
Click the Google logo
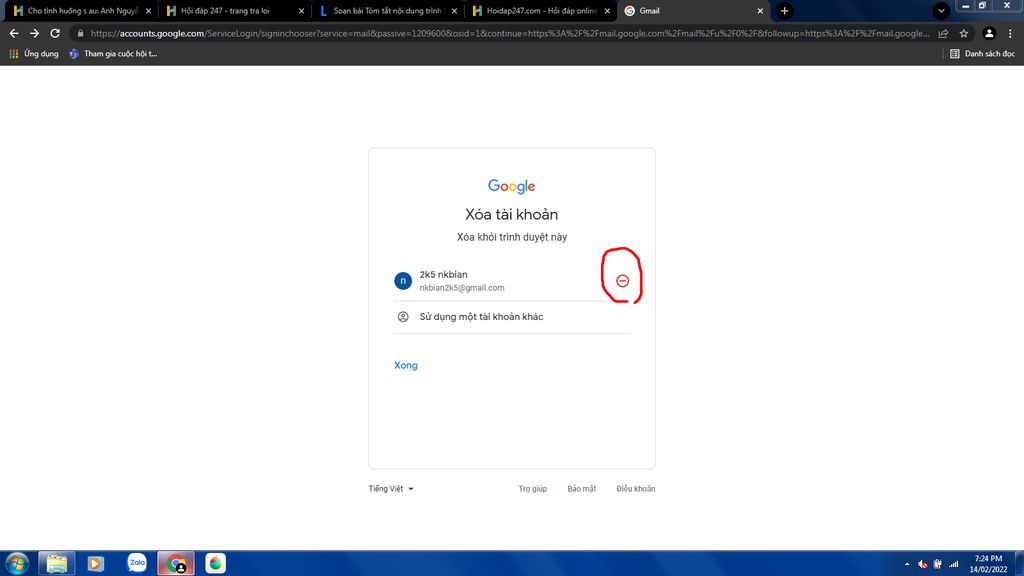(511, 186)
